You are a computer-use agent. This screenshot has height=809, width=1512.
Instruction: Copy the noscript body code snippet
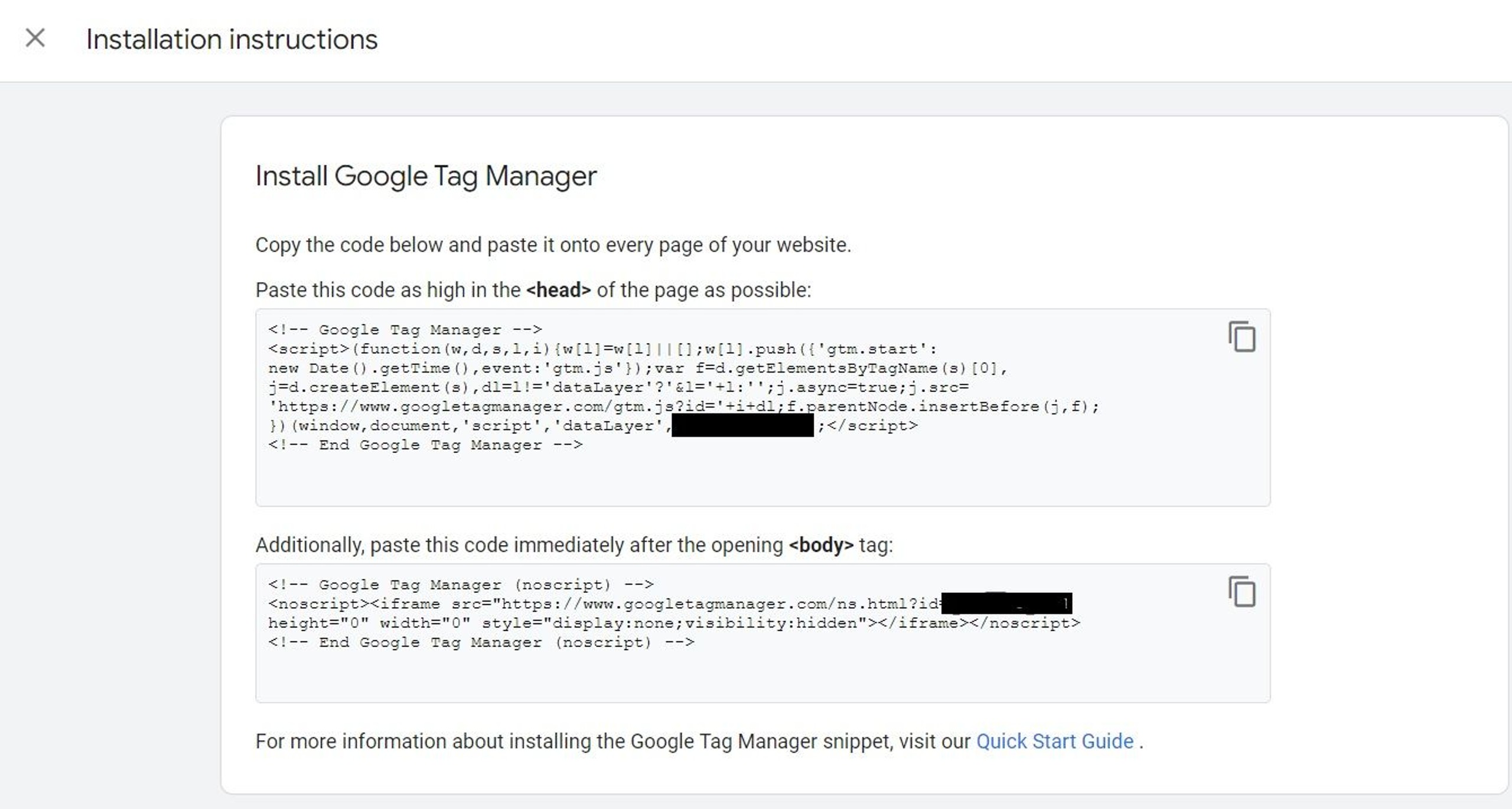click(x=1241, y=592)
